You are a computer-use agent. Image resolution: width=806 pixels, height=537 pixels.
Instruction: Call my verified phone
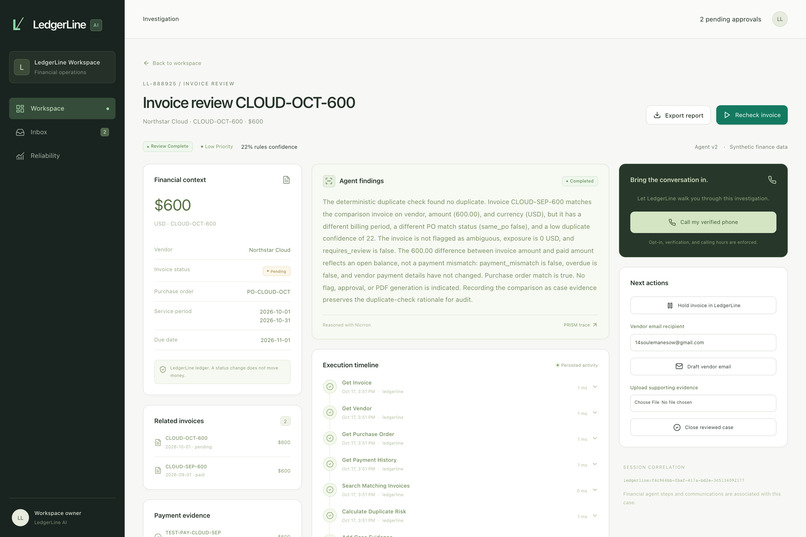[x=703, y=222]
